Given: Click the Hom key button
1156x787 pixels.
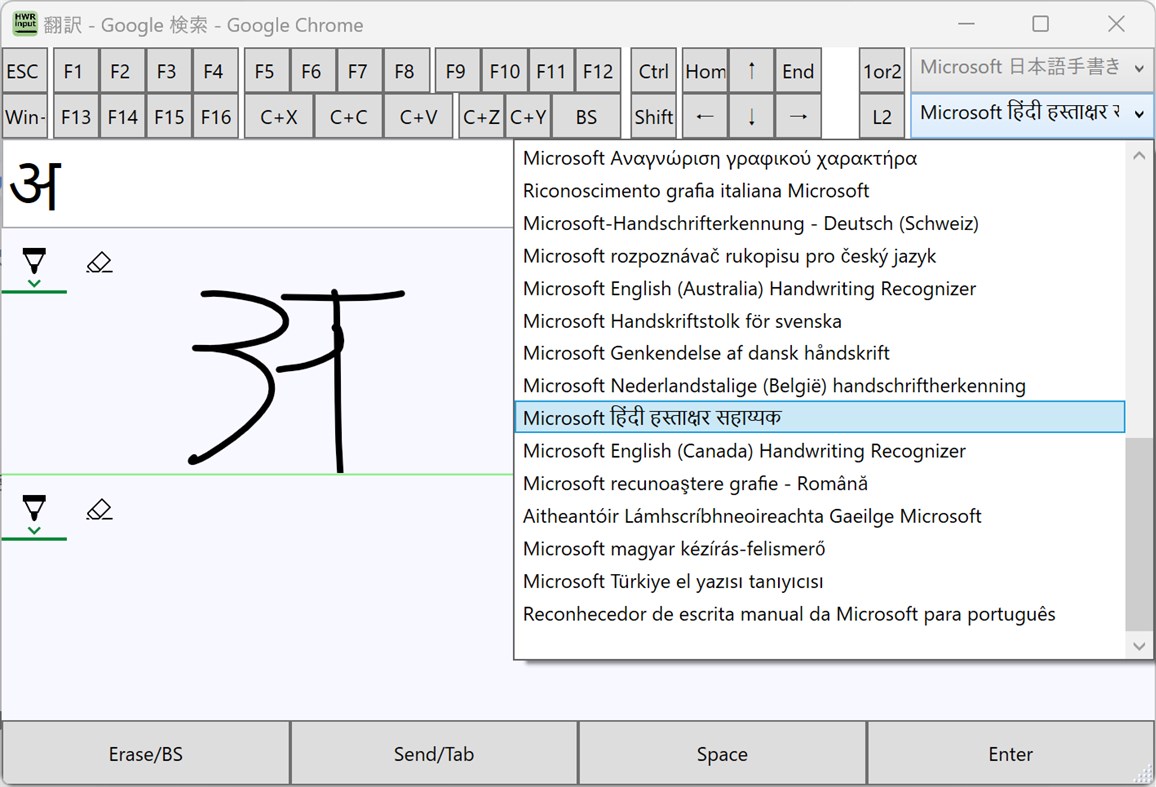Looking at the screenshot, I should [705, 71].
